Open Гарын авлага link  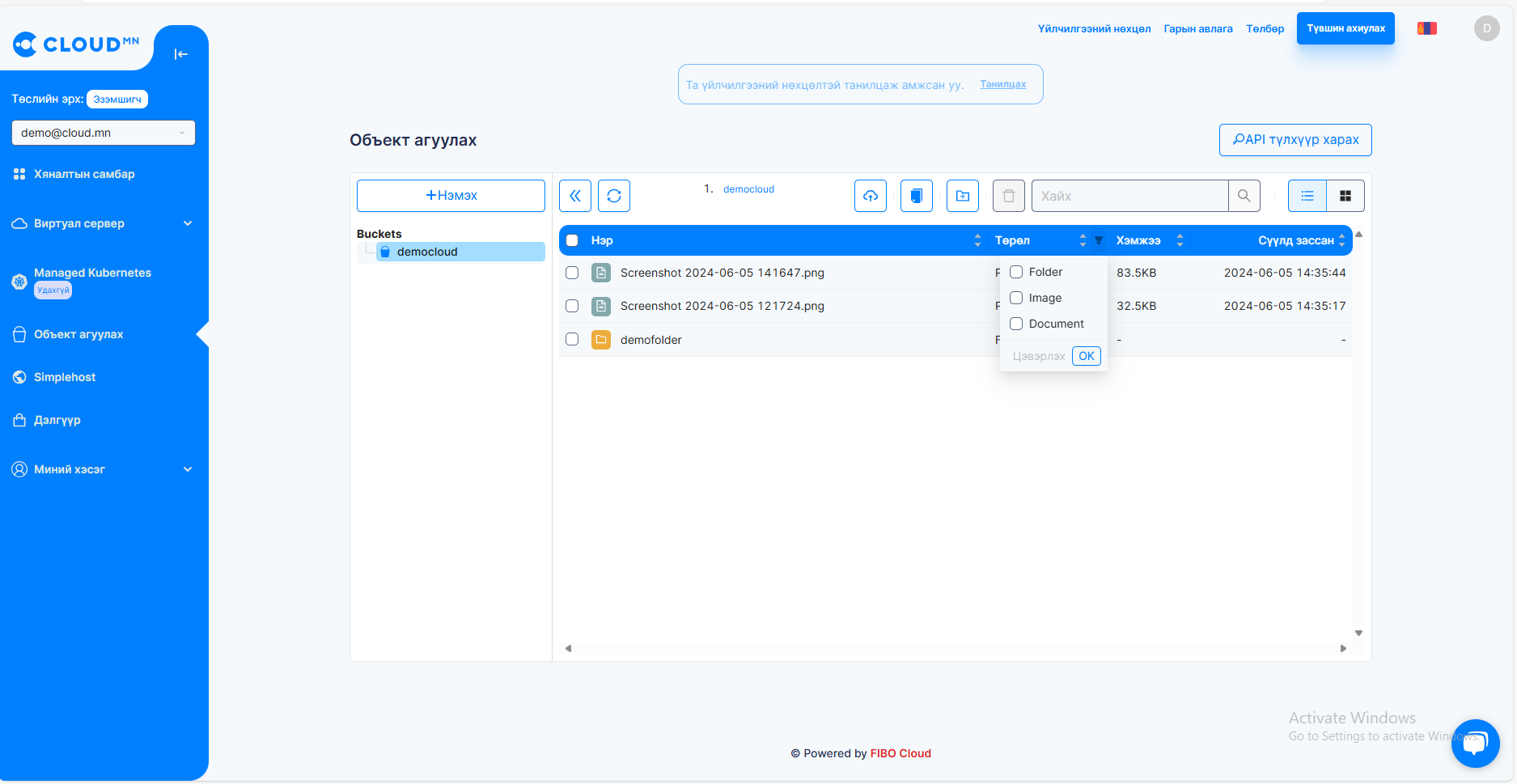click(1198, 28)
